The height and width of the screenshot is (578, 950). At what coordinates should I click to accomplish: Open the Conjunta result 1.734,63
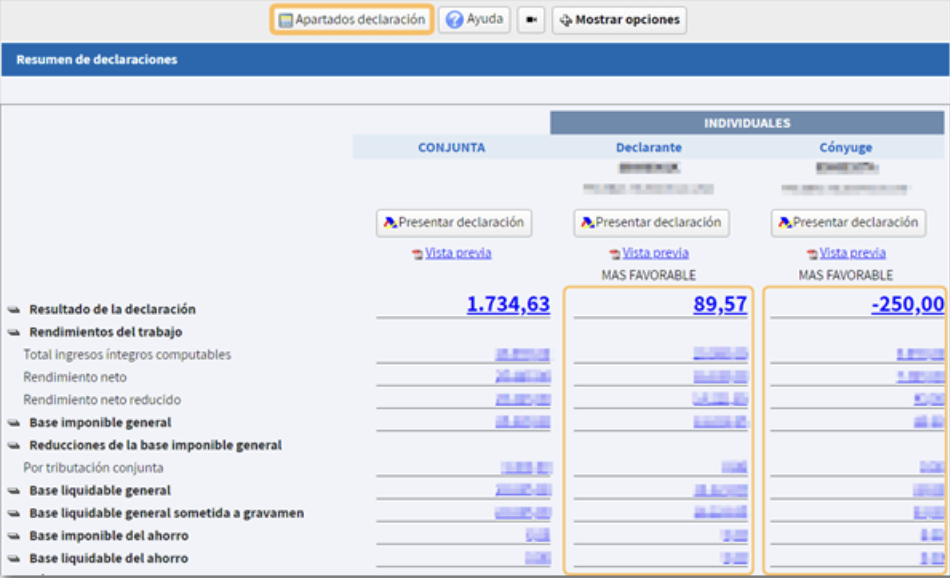508,304
